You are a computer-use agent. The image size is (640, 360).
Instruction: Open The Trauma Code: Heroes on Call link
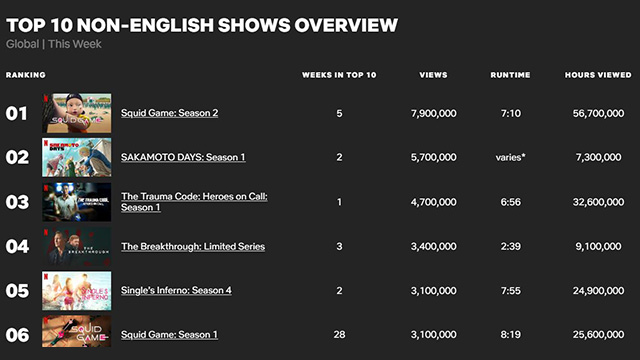(194, 202)
